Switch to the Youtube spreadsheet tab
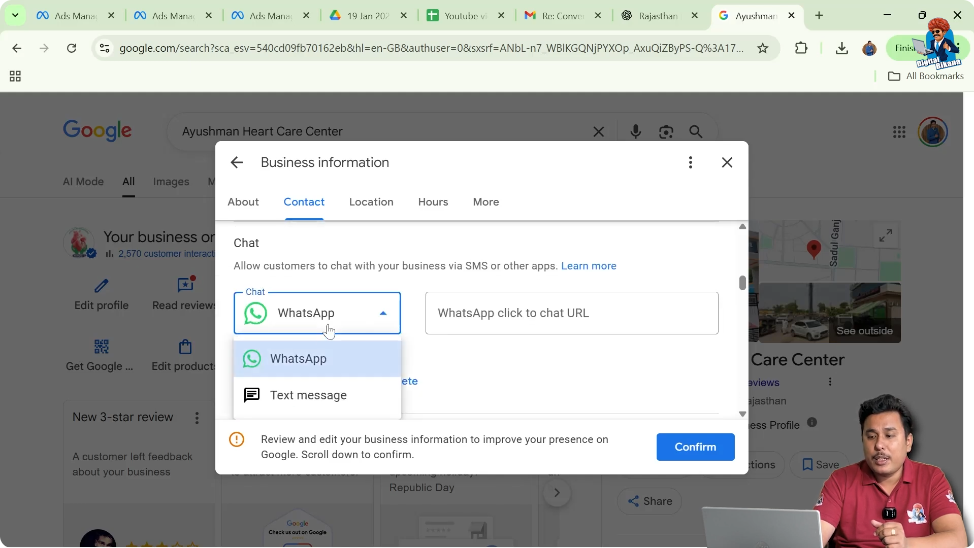 point(465,16)
